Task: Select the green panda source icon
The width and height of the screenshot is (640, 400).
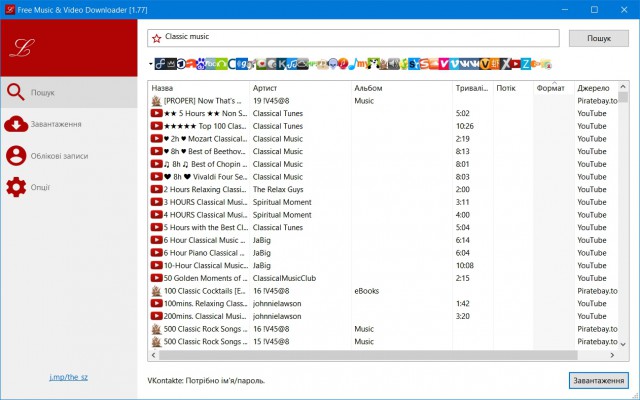Action: (374, 64)
